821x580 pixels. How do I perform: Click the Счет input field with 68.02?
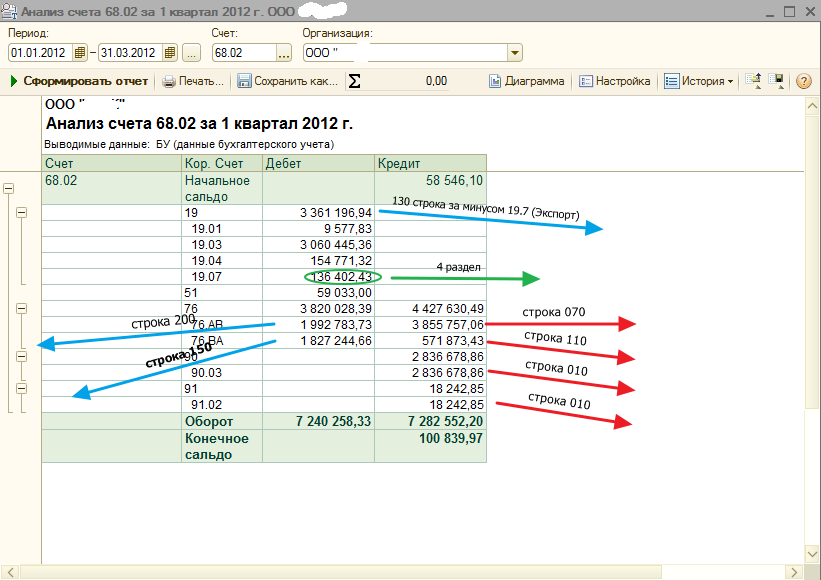click(x=241, y=53)
